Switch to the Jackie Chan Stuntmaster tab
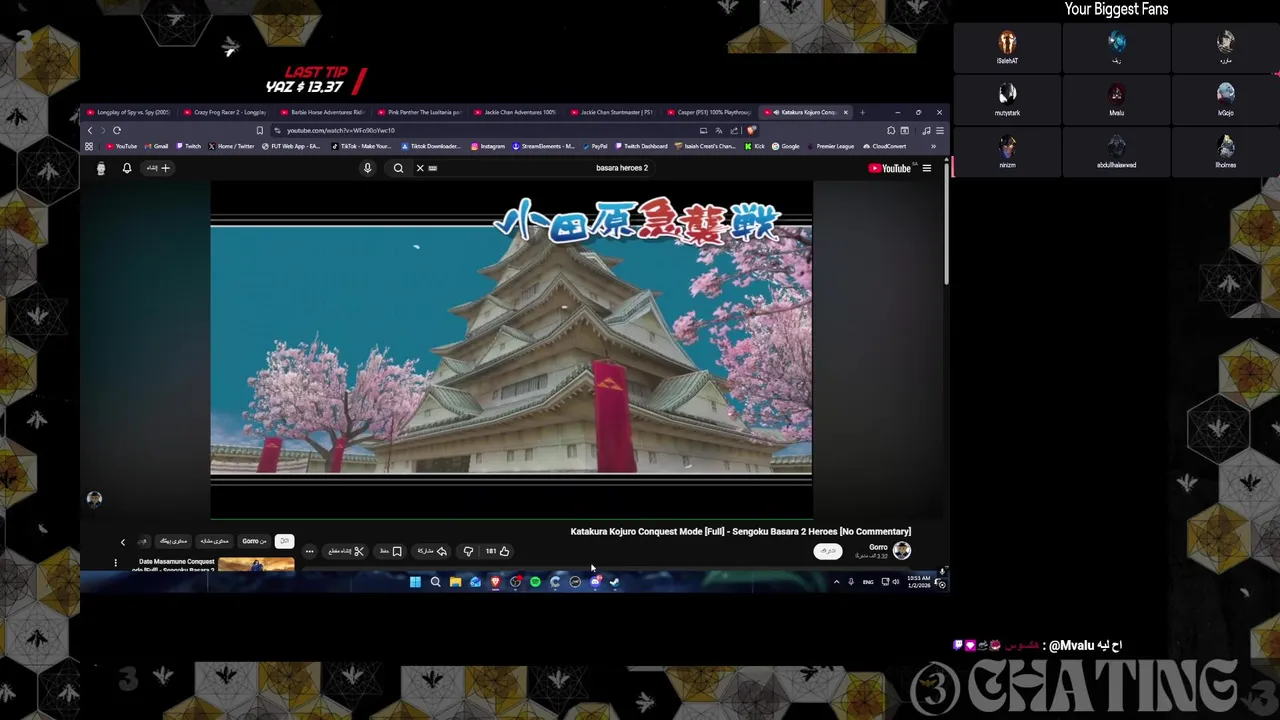1280x720 pixels. tap(613, 112)
